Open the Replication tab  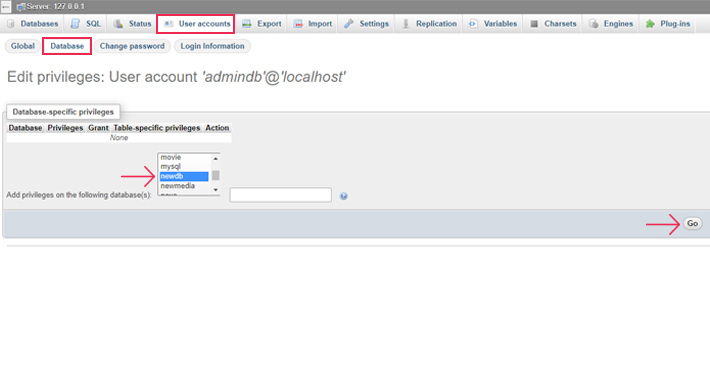[430, 24]
